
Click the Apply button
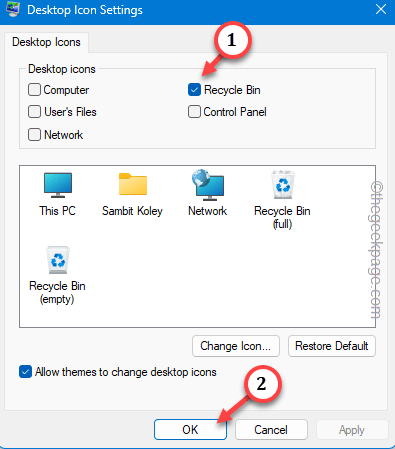(x=352, y=430)
